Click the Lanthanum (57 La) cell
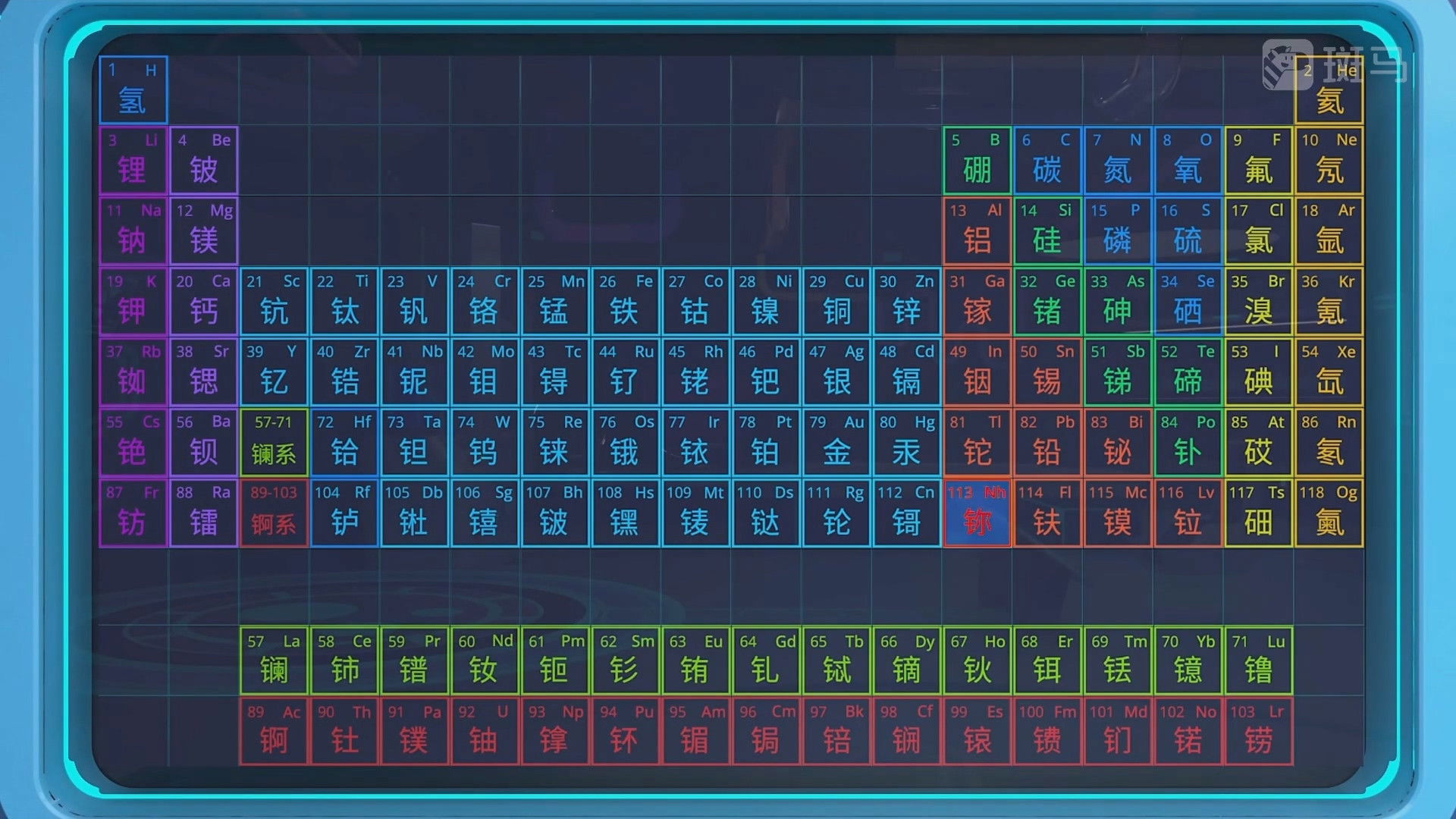The image size is (1456, 819). (274, 661)
